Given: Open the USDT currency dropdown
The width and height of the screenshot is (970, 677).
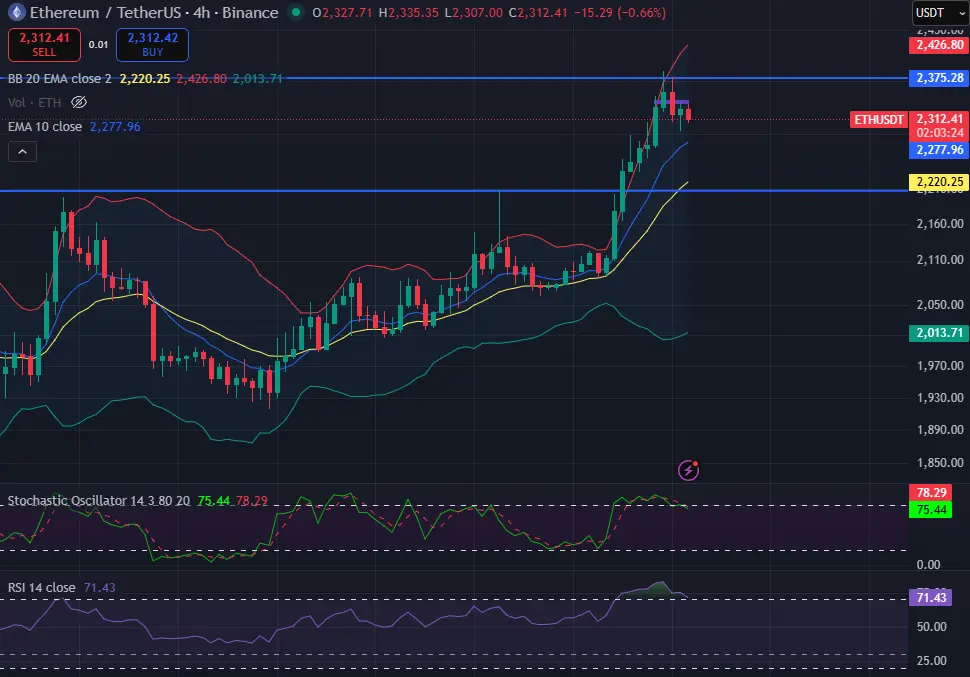Looking at the screenshot, I should (939, 13).
